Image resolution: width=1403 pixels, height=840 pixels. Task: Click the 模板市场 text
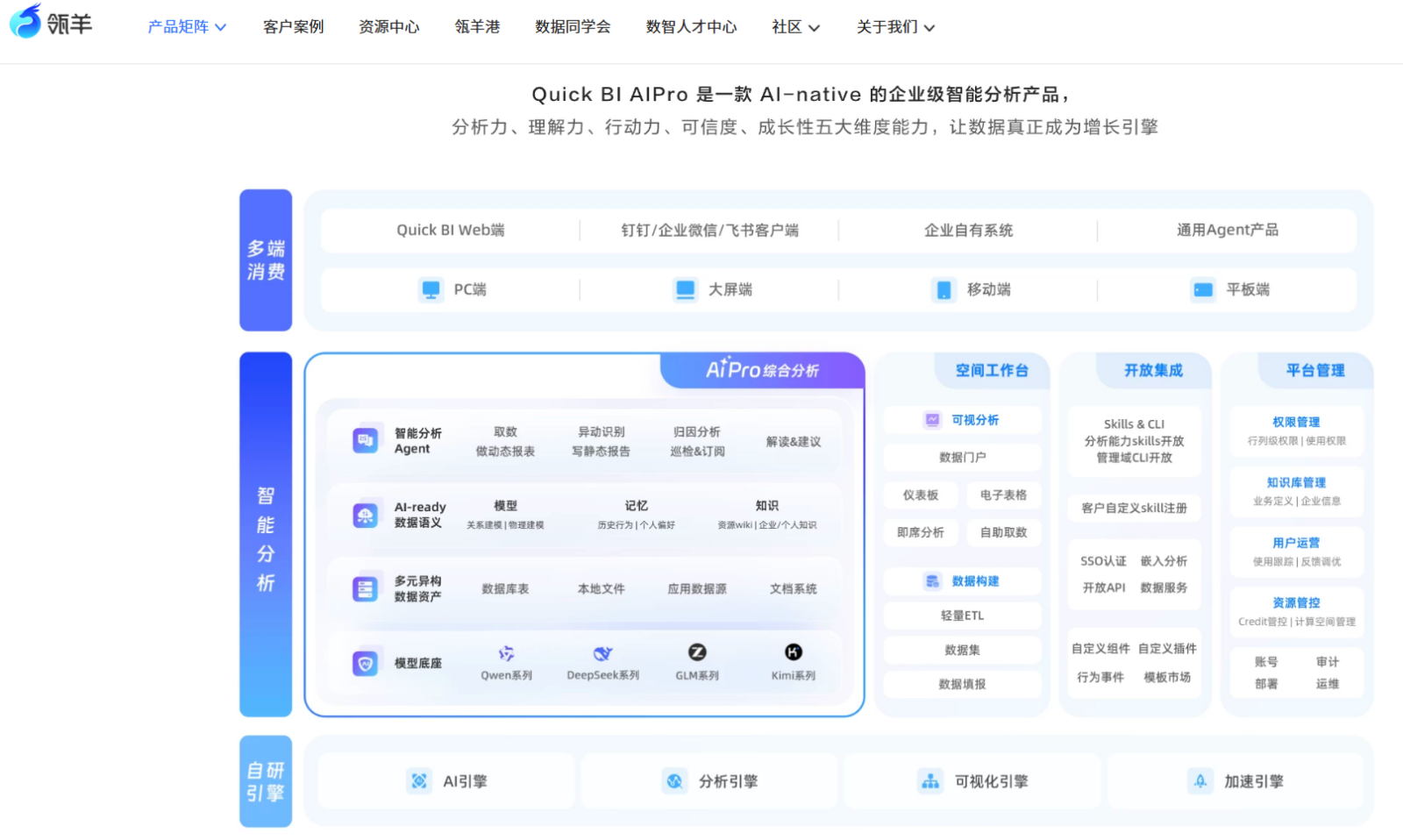[x=1167, y=678]
